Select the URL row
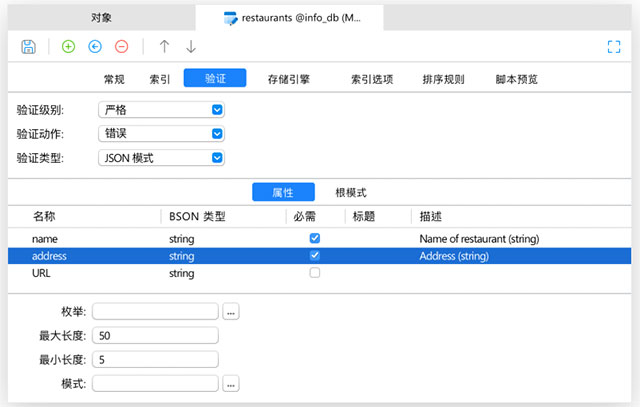This screenshot has height=407, width=640. click(x=320, y=273)
